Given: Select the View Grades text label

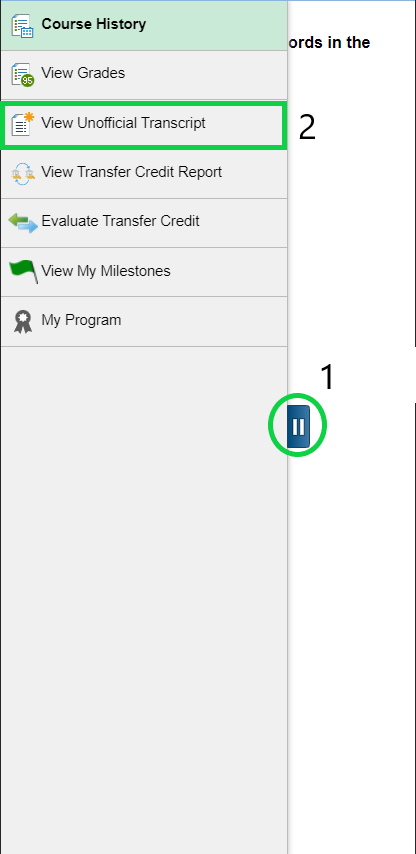Looking at the screenshot, I should 83,73.
